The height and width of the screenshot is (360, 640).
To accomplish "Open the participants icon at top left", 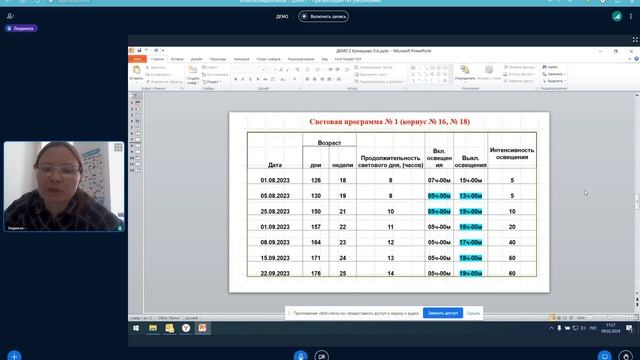I will (x=10, y=16).
